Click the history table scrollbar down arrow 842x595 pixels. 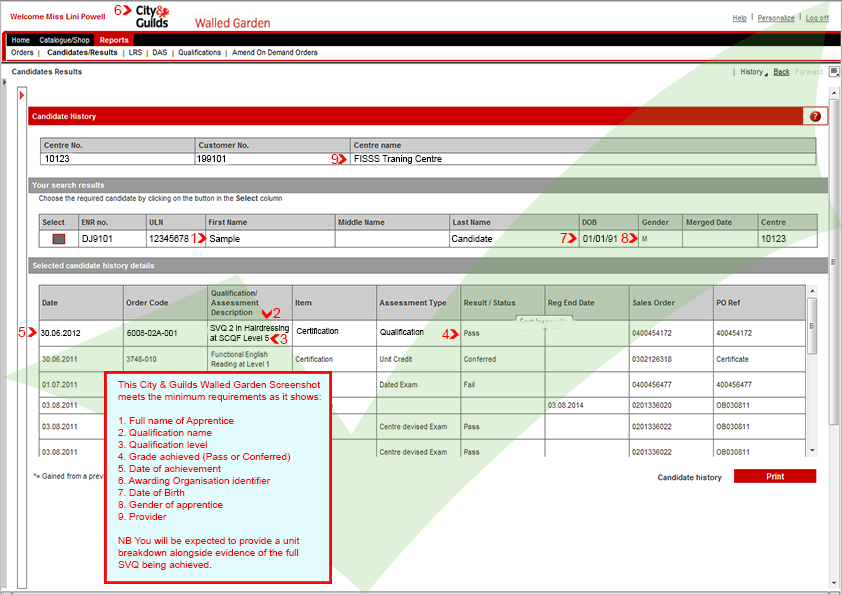812,451
